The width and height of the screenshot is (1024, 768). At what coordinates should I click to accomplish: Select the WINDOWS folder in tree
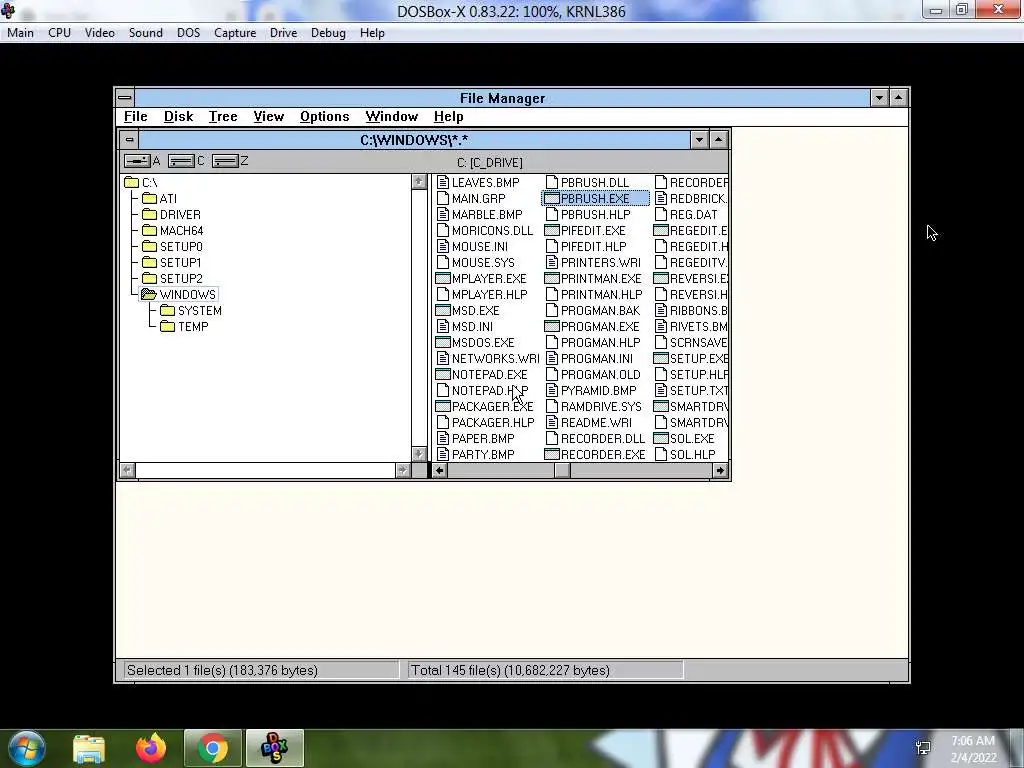[x=178, y=295]
